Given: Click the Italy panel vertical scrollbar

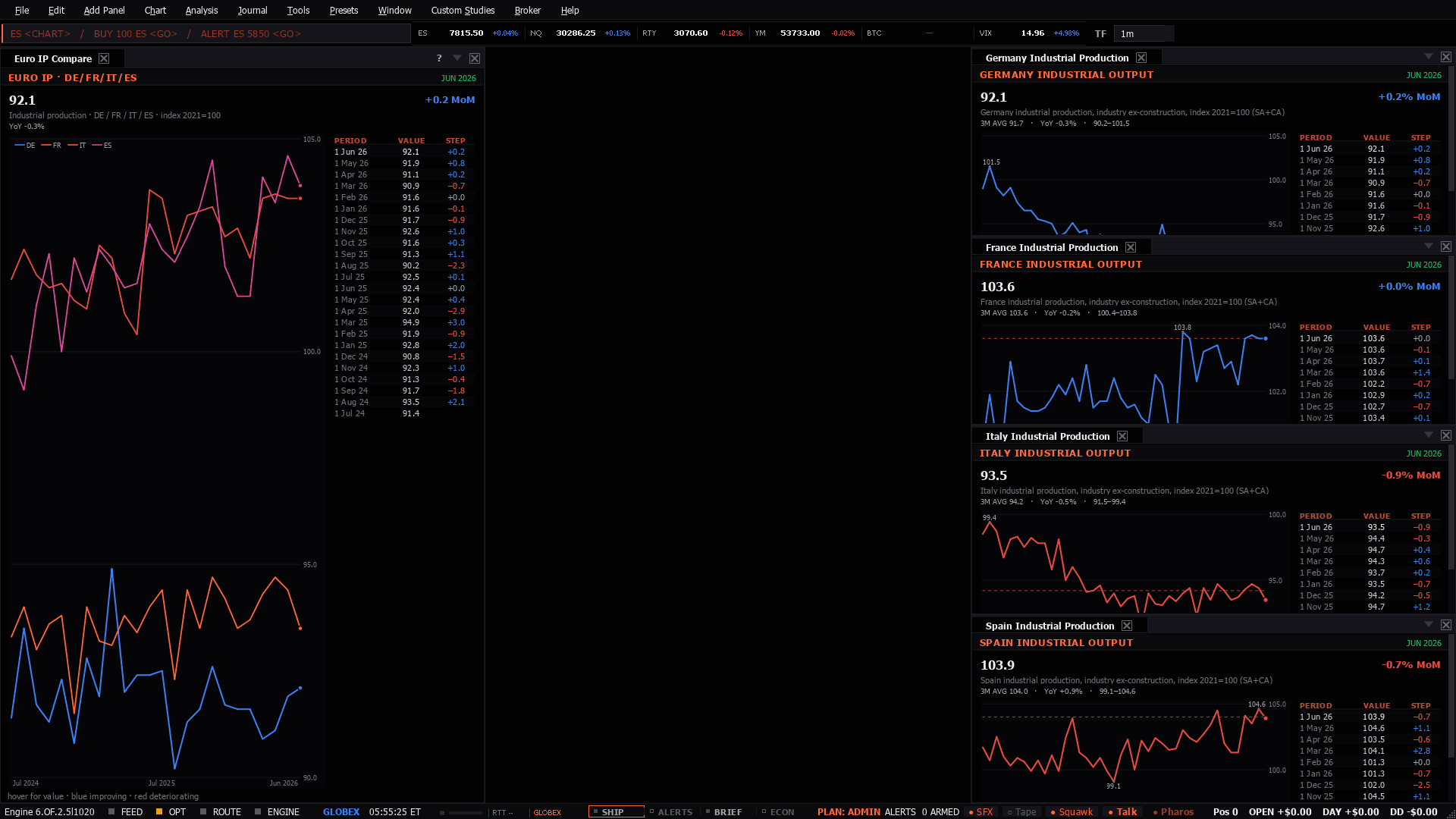Looking at the screenshot, I should pyautogui.click(x=1451, y=508).
